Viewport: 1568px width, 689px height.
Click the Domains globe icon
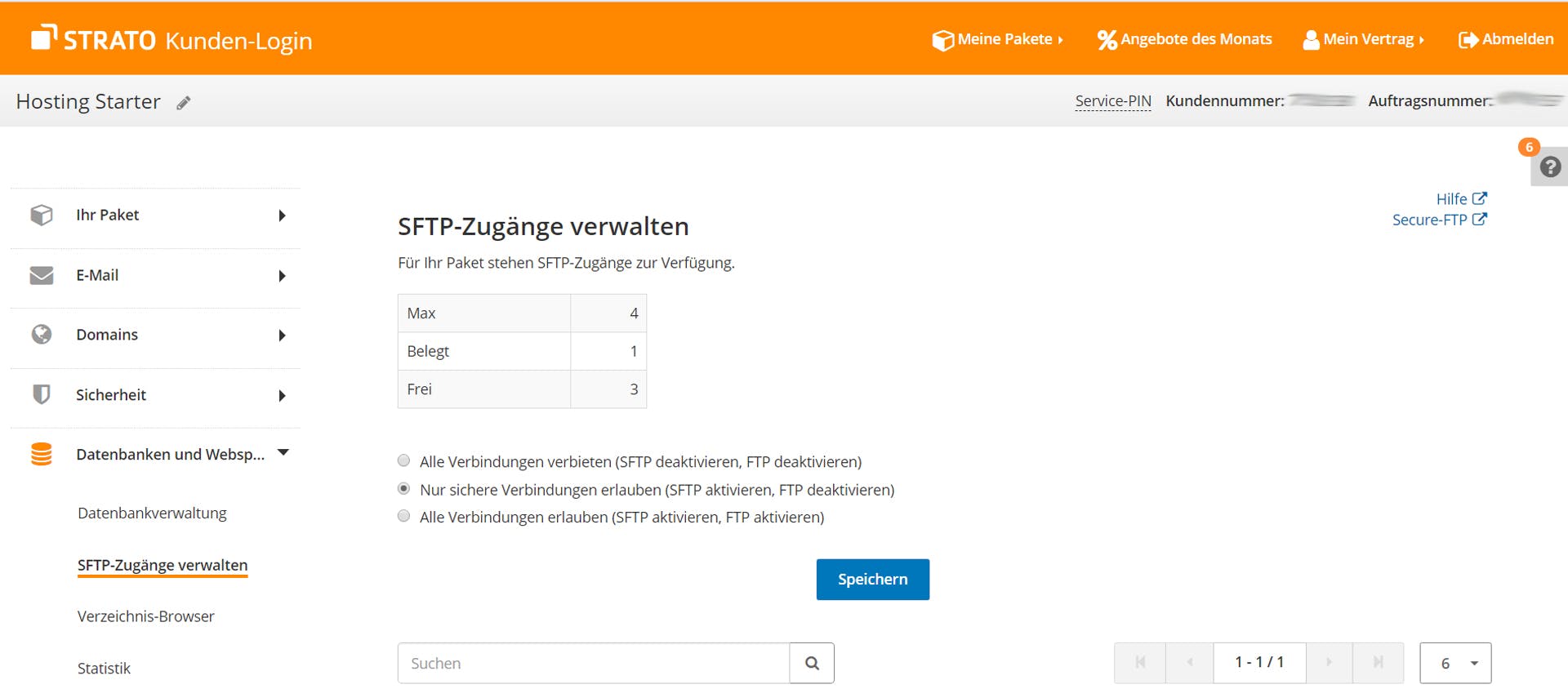pos(42,335)
